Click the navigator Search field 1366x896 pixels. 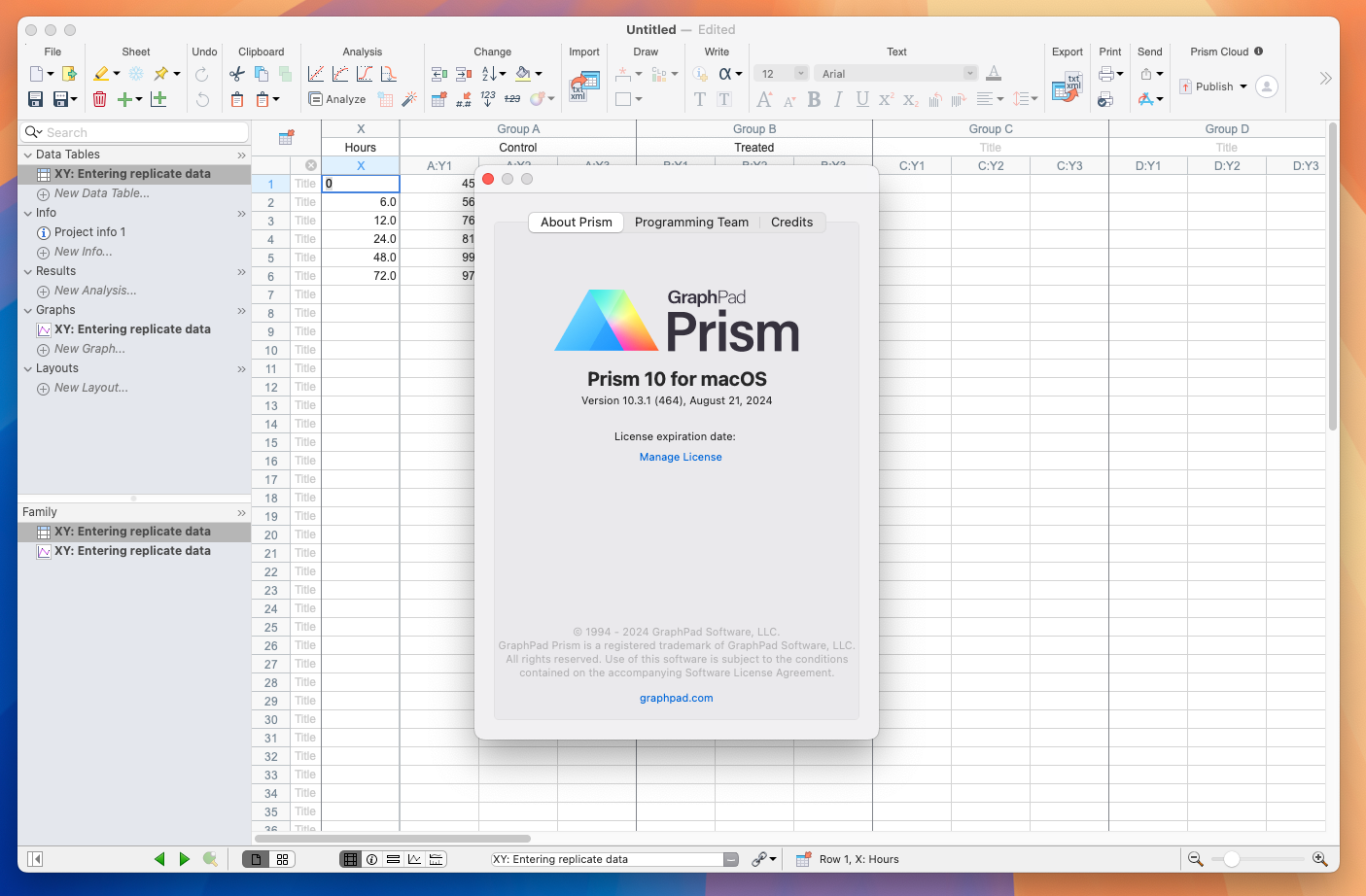[135, 132]
